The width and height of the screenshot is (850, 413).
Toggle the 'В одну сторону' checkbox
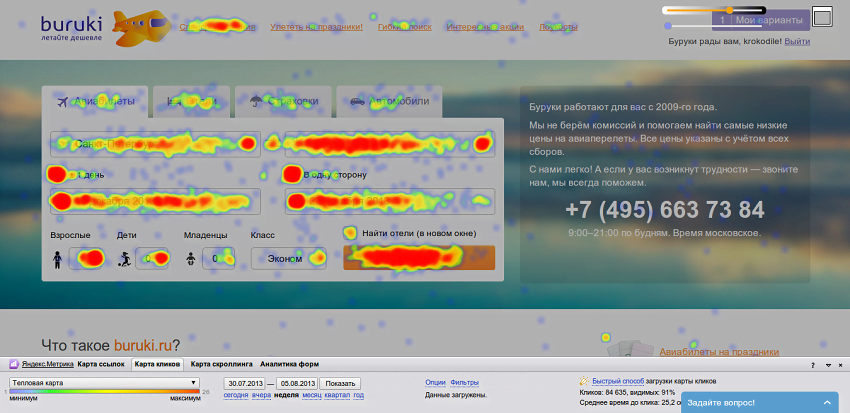click(292, 174)
